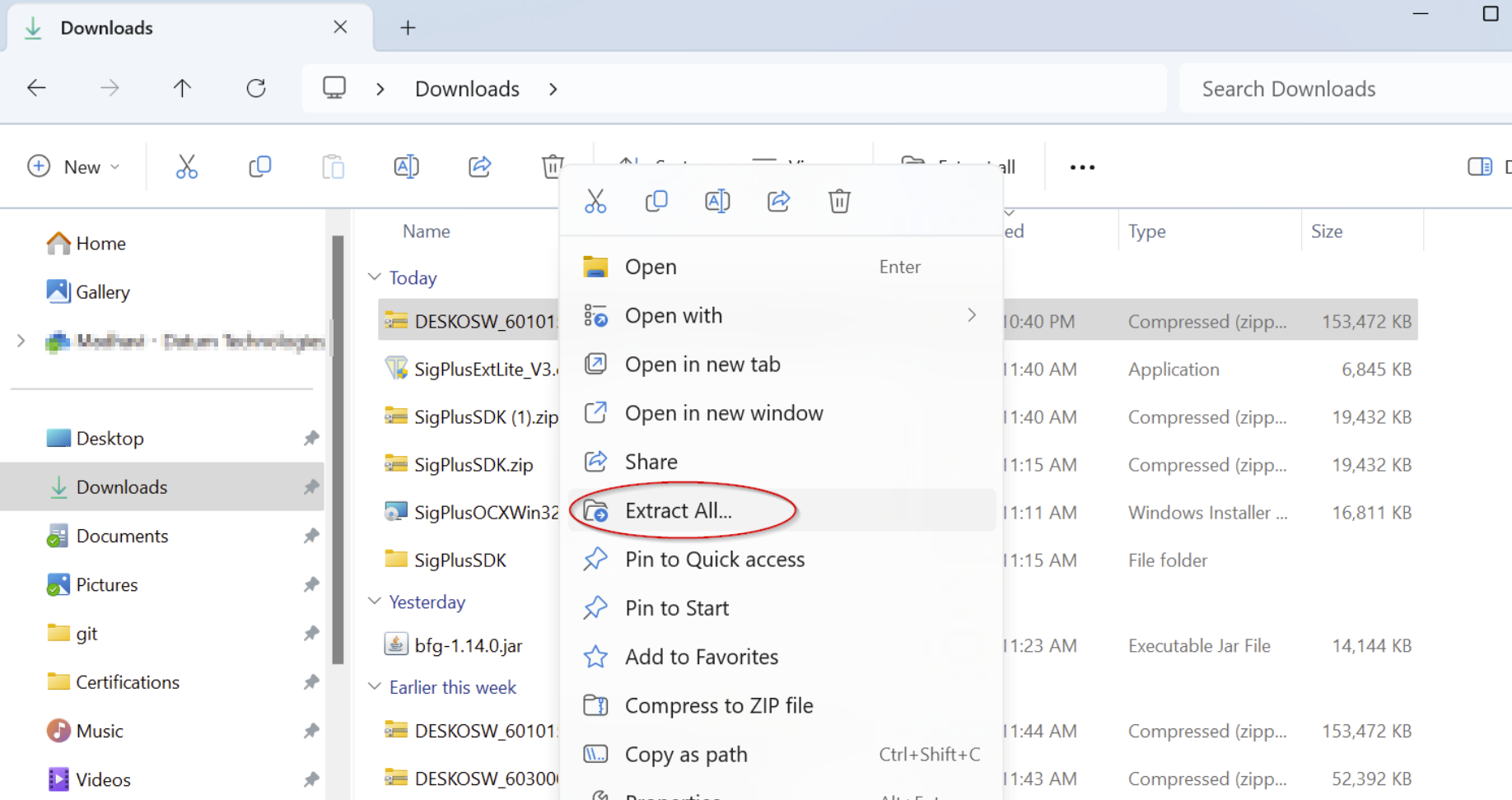Image resolution: width=1512 pixels, height=800 pixels.
Task: Click the delete icon inside the context menu
Action: 839,200
